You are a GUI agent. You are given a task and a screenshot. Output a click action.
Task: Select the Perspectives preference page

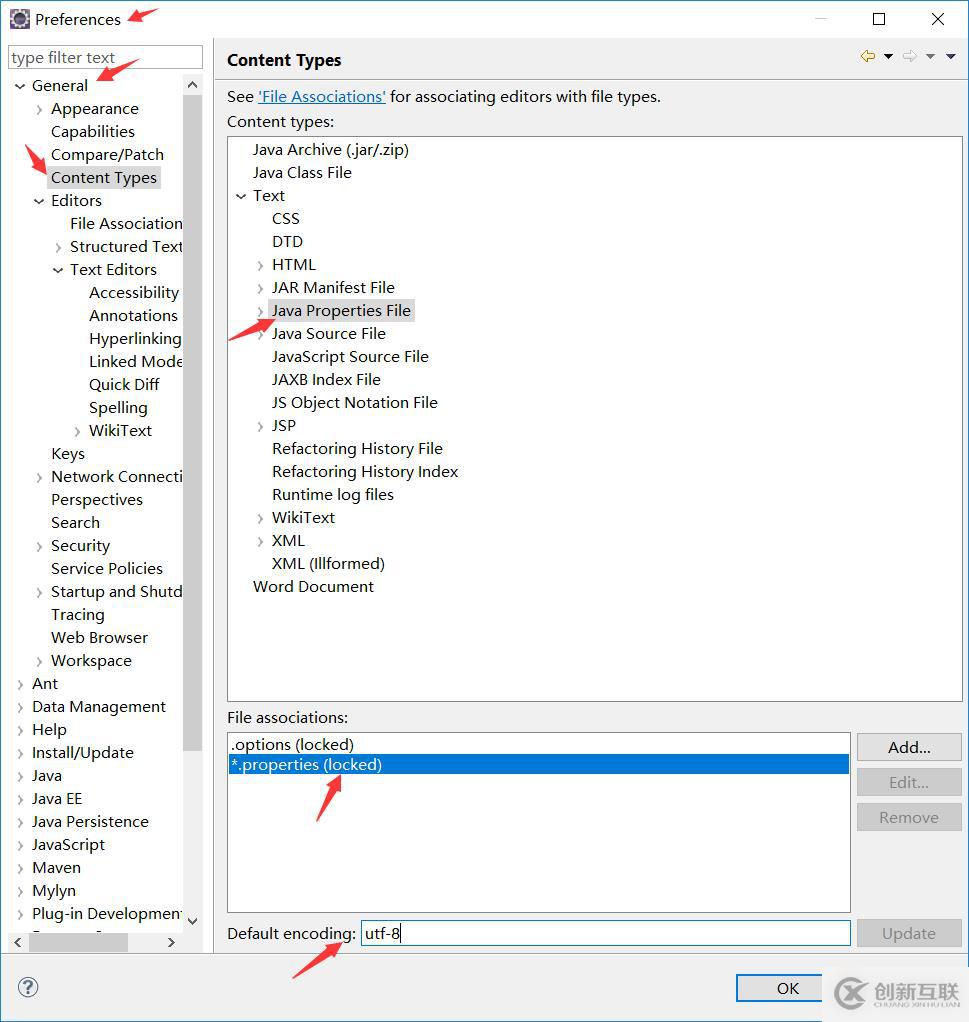pyautogui.click(x=96, y=500)
